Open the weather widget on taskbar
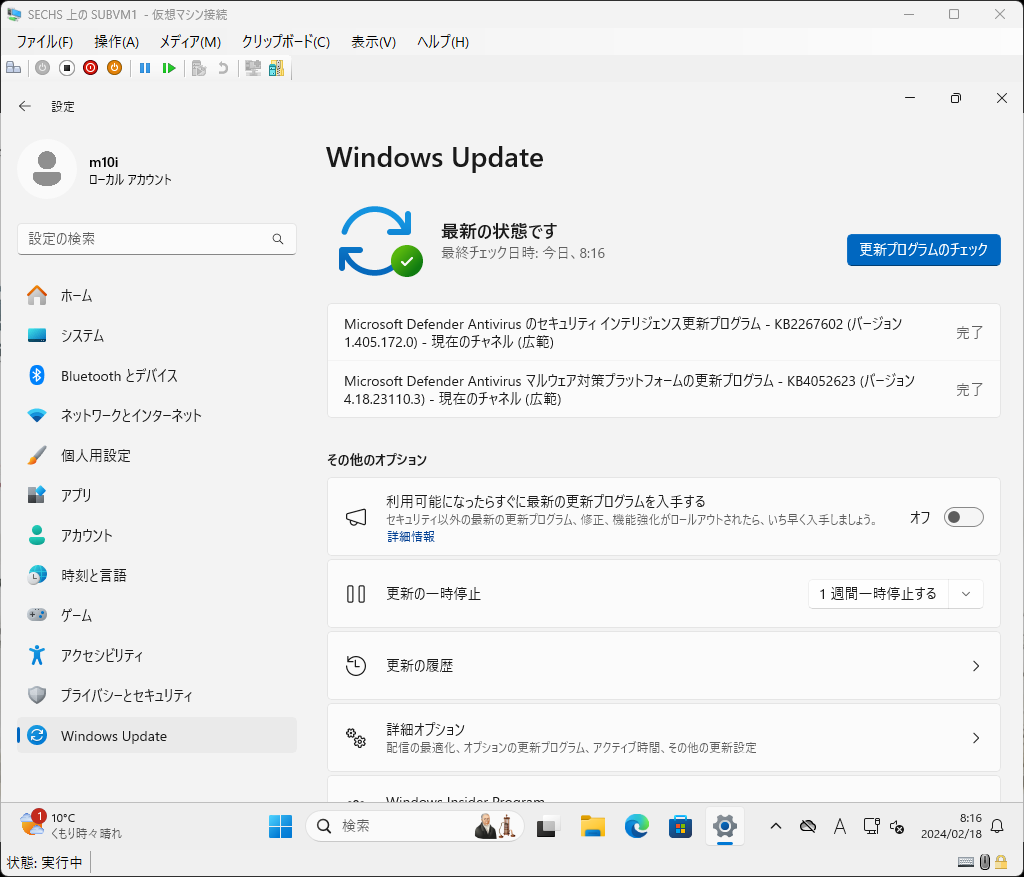1024x877 pixels. [x=71, y=825]
